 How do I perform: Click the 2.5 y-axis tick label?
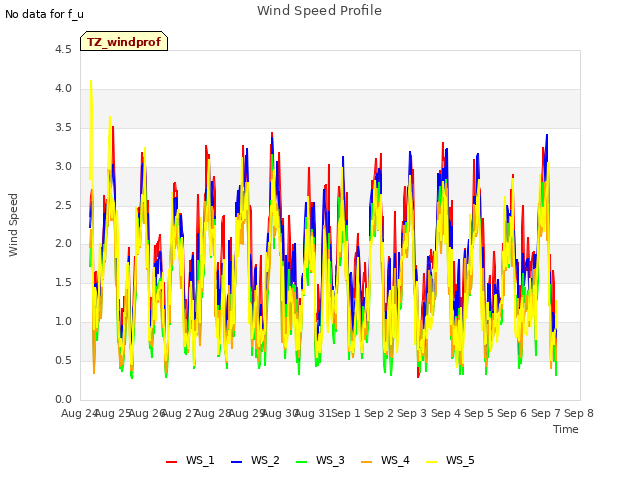pos(63,205)
